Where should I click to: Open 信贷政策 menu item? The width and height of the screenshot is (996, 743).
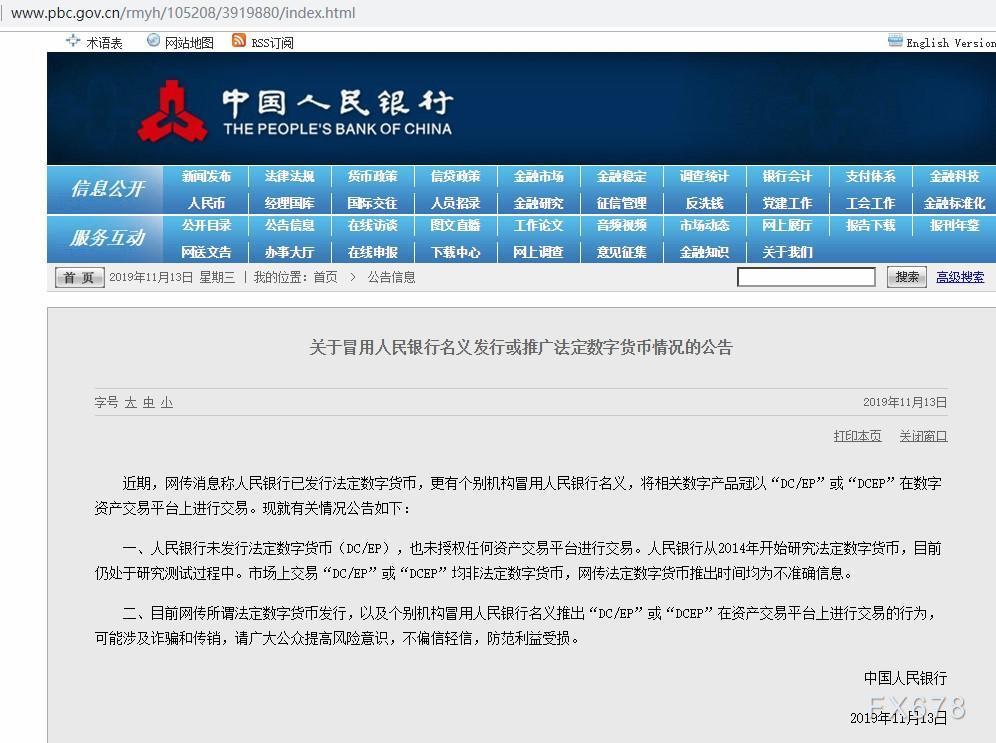(455, 177)
